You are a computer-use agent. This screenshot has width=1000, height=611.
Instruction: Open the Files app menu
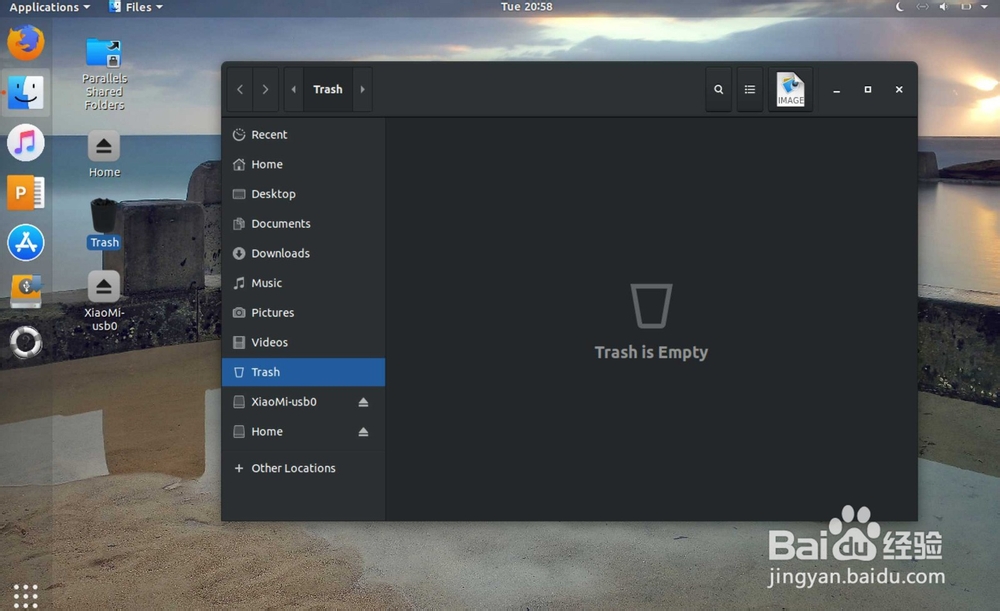136,7
